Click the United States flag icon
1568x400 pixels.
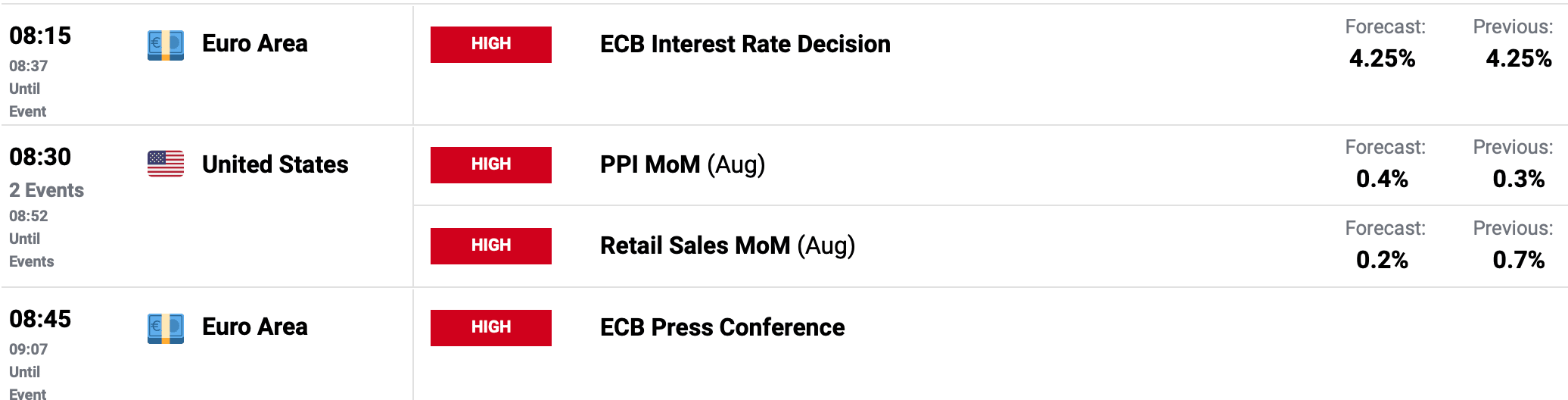click(165, 164)
